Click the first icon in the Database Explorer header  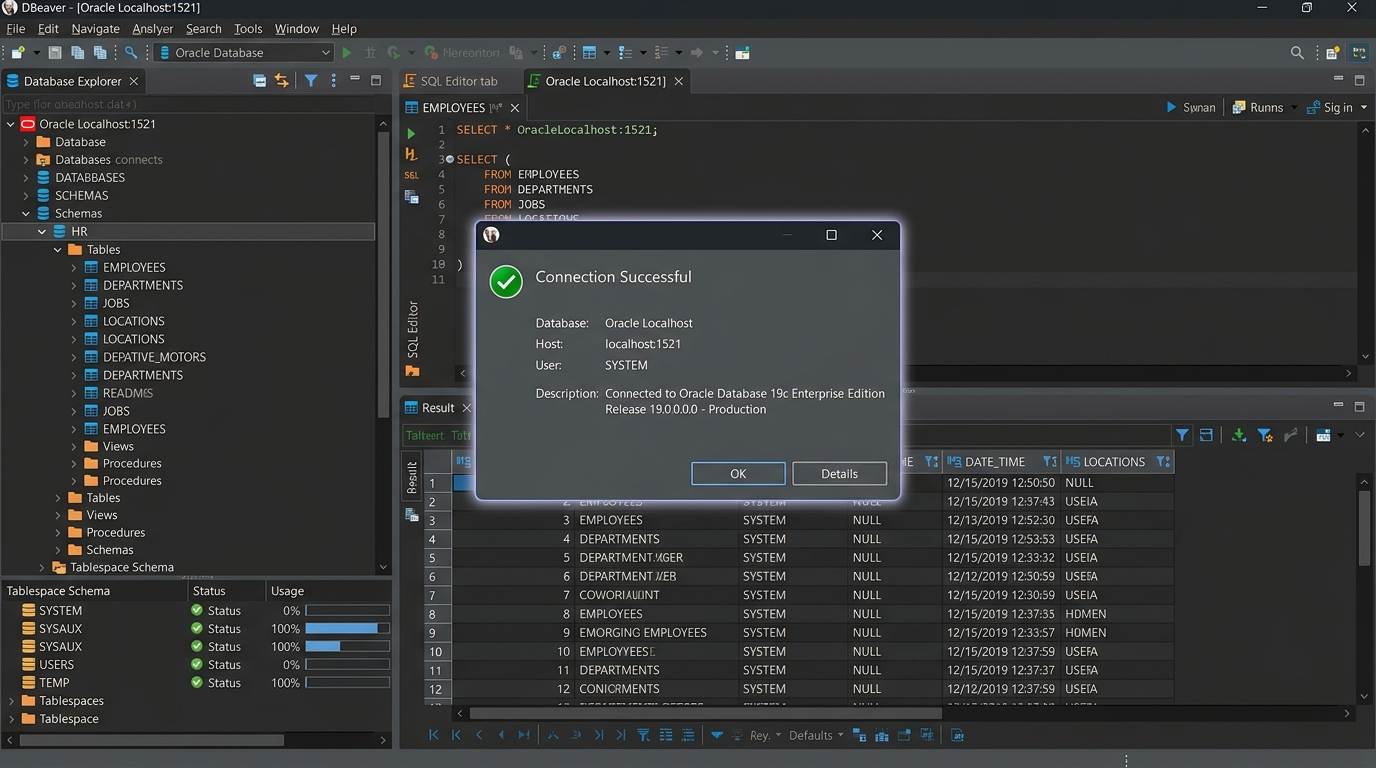point(260,81)
